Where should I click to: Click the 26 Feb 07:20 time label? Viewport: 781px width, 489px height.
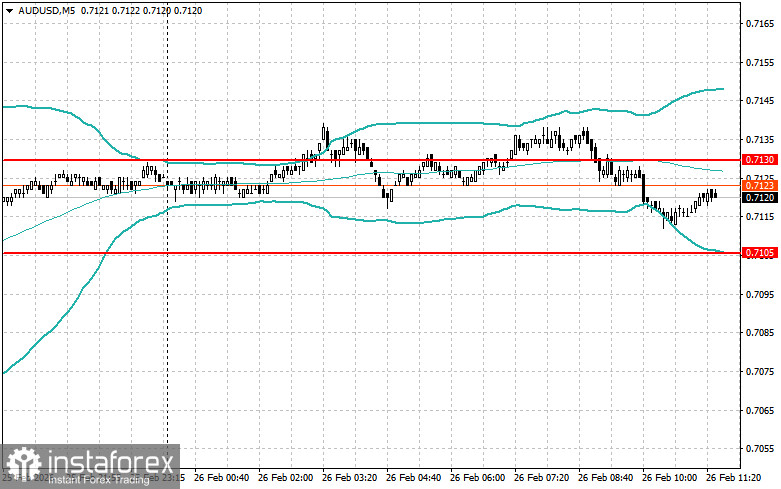(x=541, y=478)
